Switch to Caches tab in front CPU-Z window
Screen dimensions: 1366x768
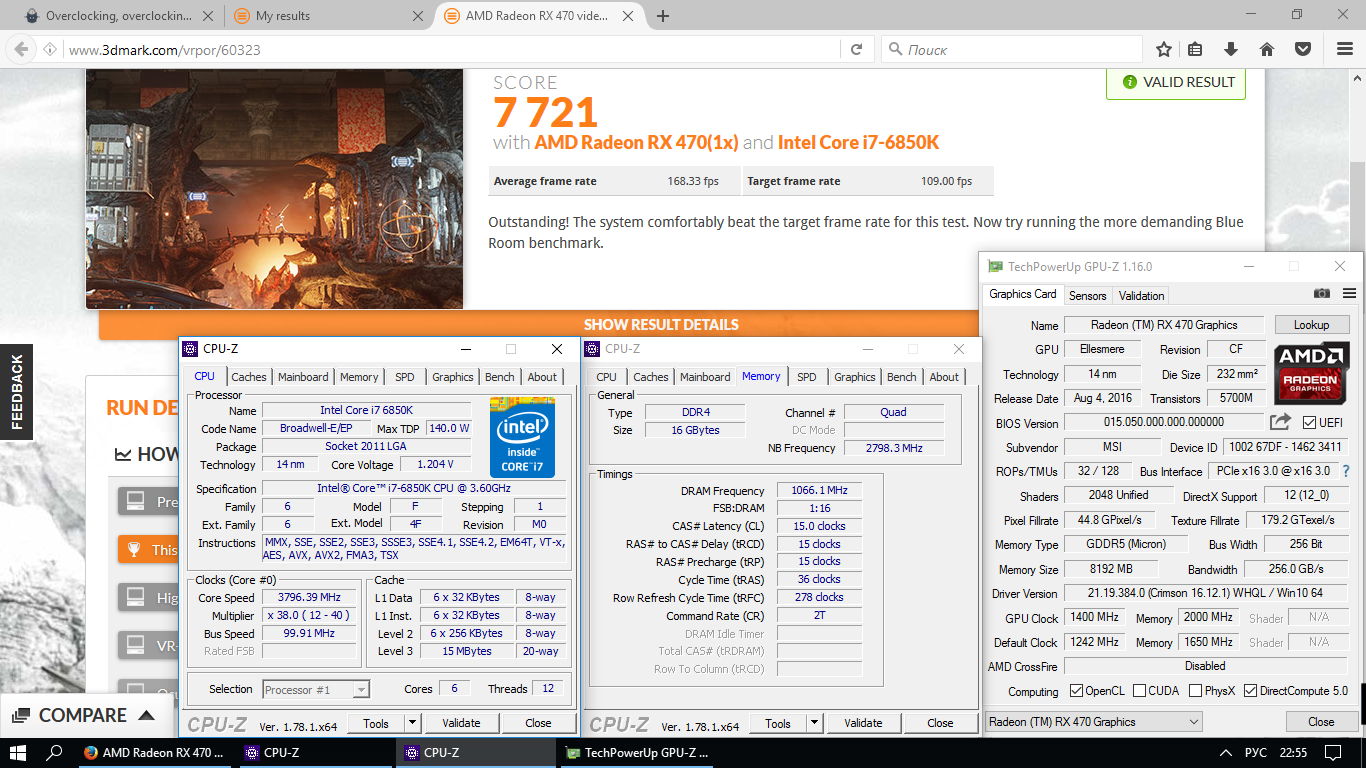249,377
